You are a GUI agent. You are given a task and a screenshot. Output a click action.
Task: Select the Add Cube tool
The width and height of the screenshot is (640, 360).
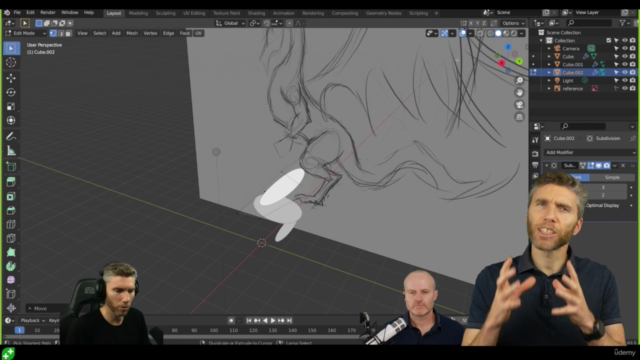[11, 167]
